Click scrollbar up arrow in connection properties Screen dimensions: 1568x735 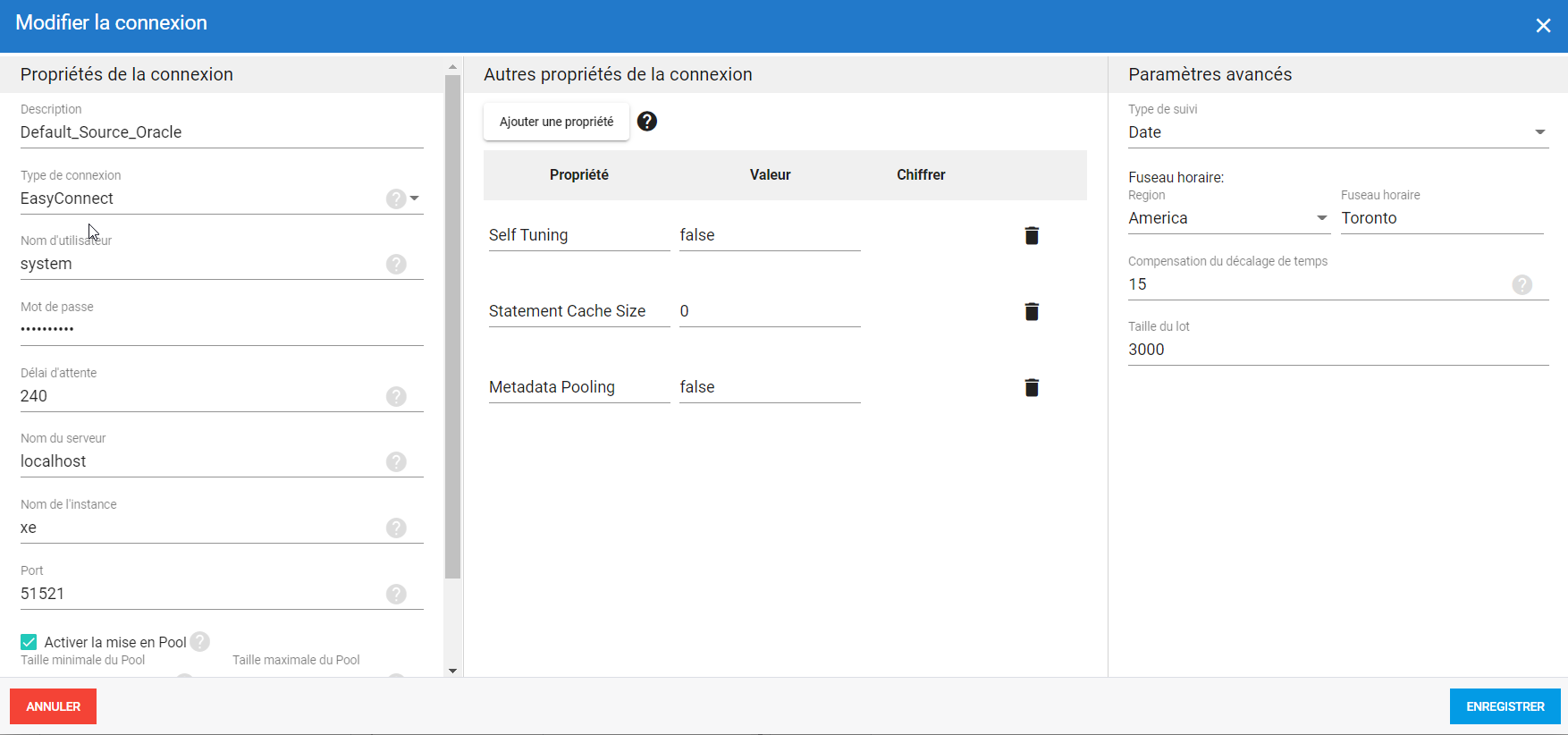[452, 67]
